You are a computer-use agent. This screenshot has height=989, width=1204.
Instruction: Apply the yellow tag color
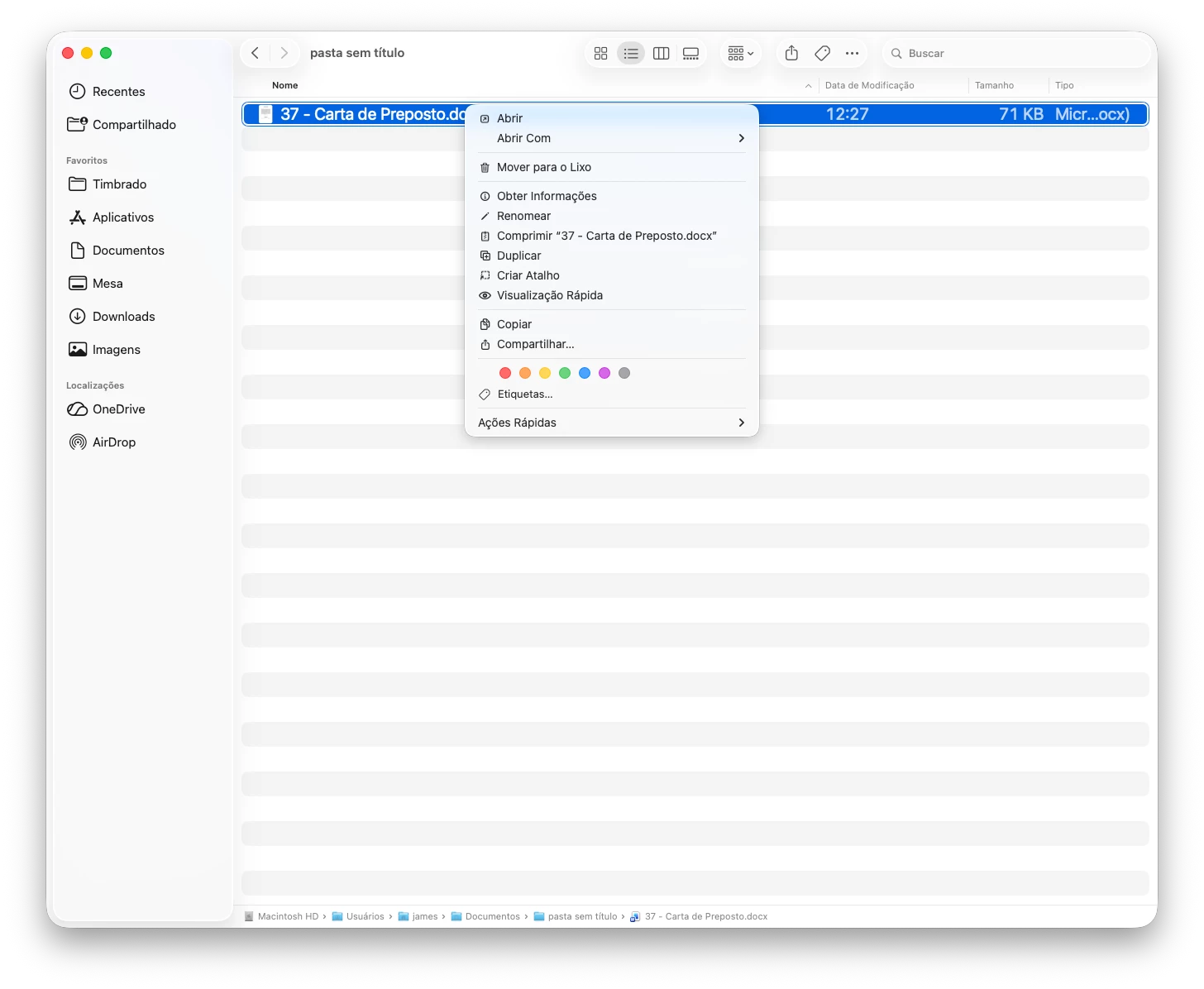click(545, 373)
